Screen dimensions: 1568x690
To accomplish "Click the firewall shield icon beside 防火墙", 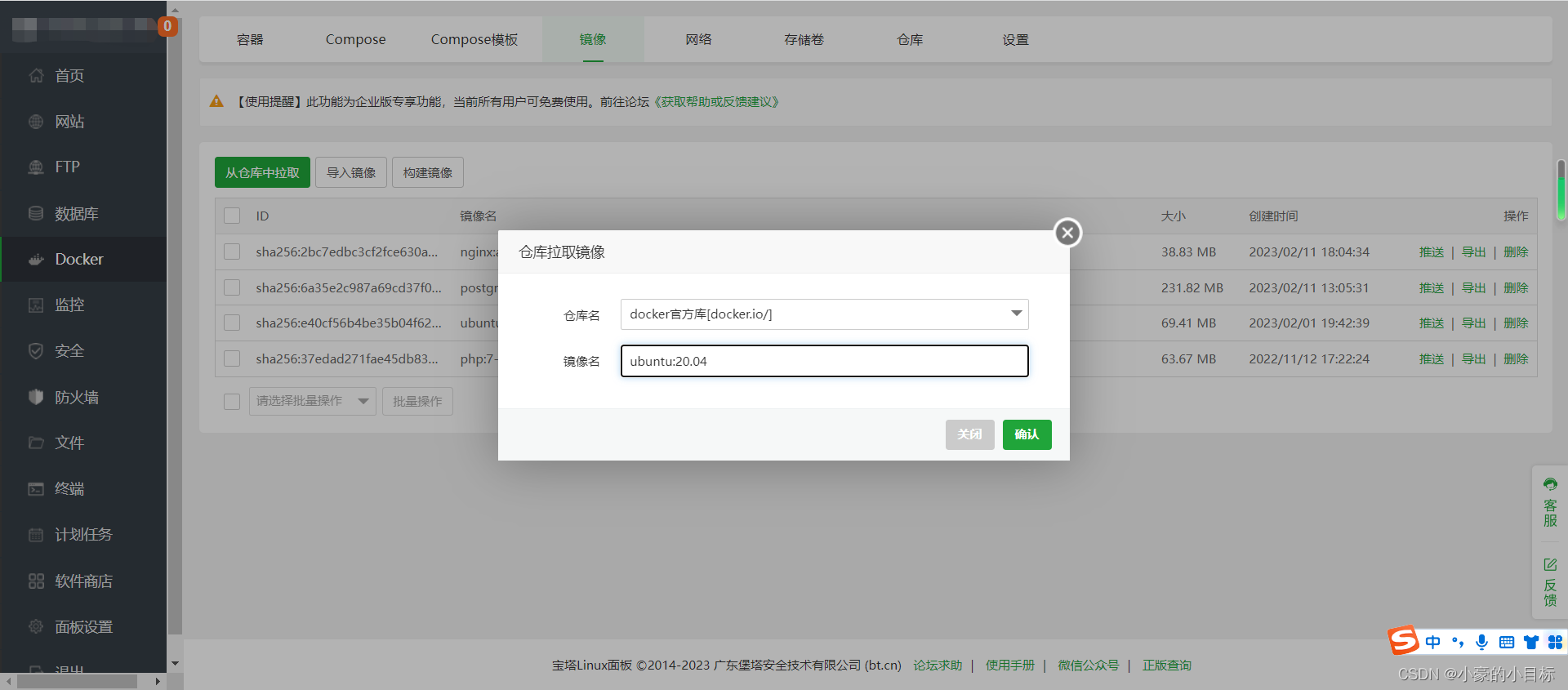I will (36, 397).
